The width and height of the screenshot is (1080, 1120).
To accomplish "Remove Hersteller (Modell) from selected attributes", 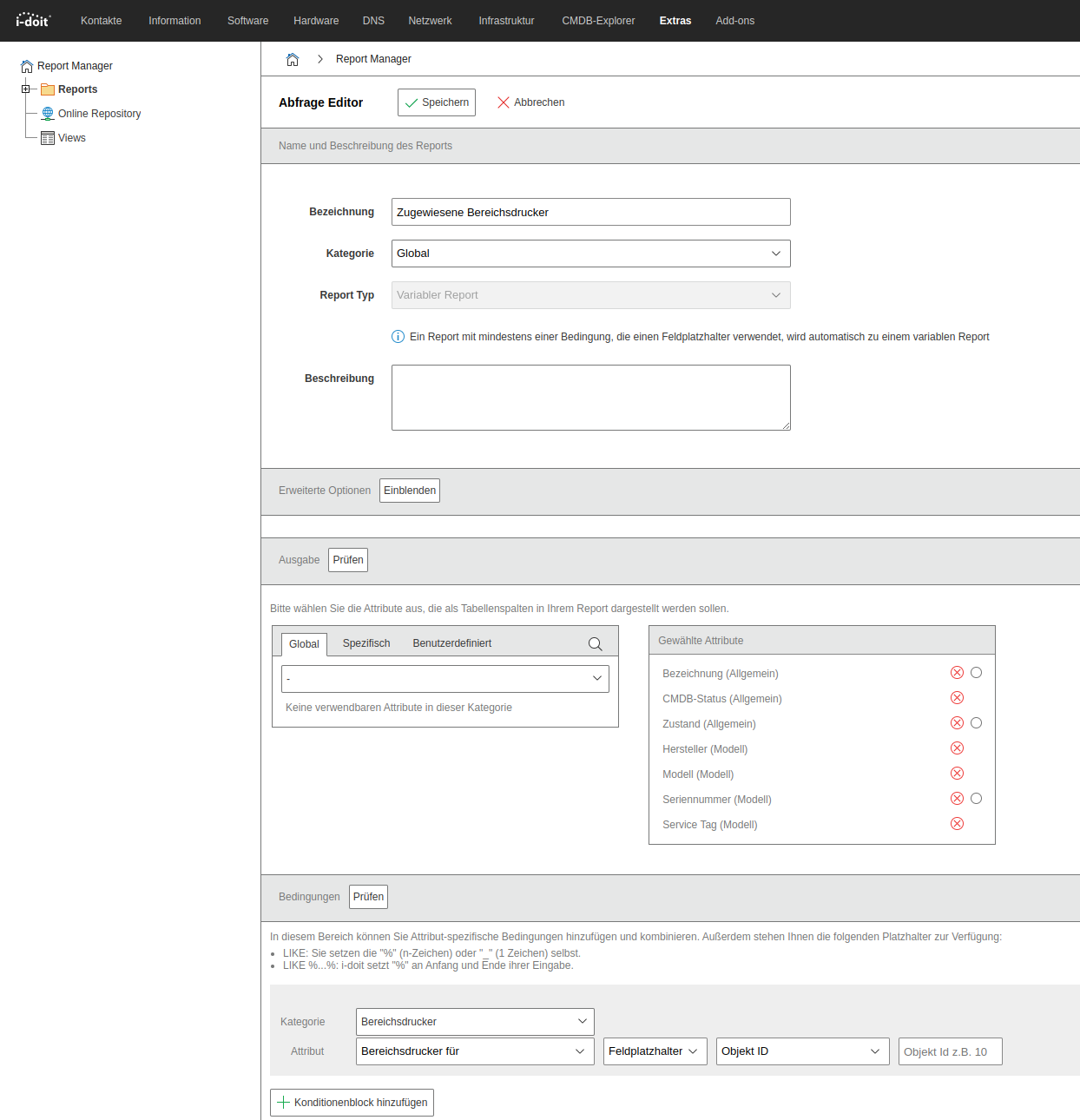I will 957,748.
